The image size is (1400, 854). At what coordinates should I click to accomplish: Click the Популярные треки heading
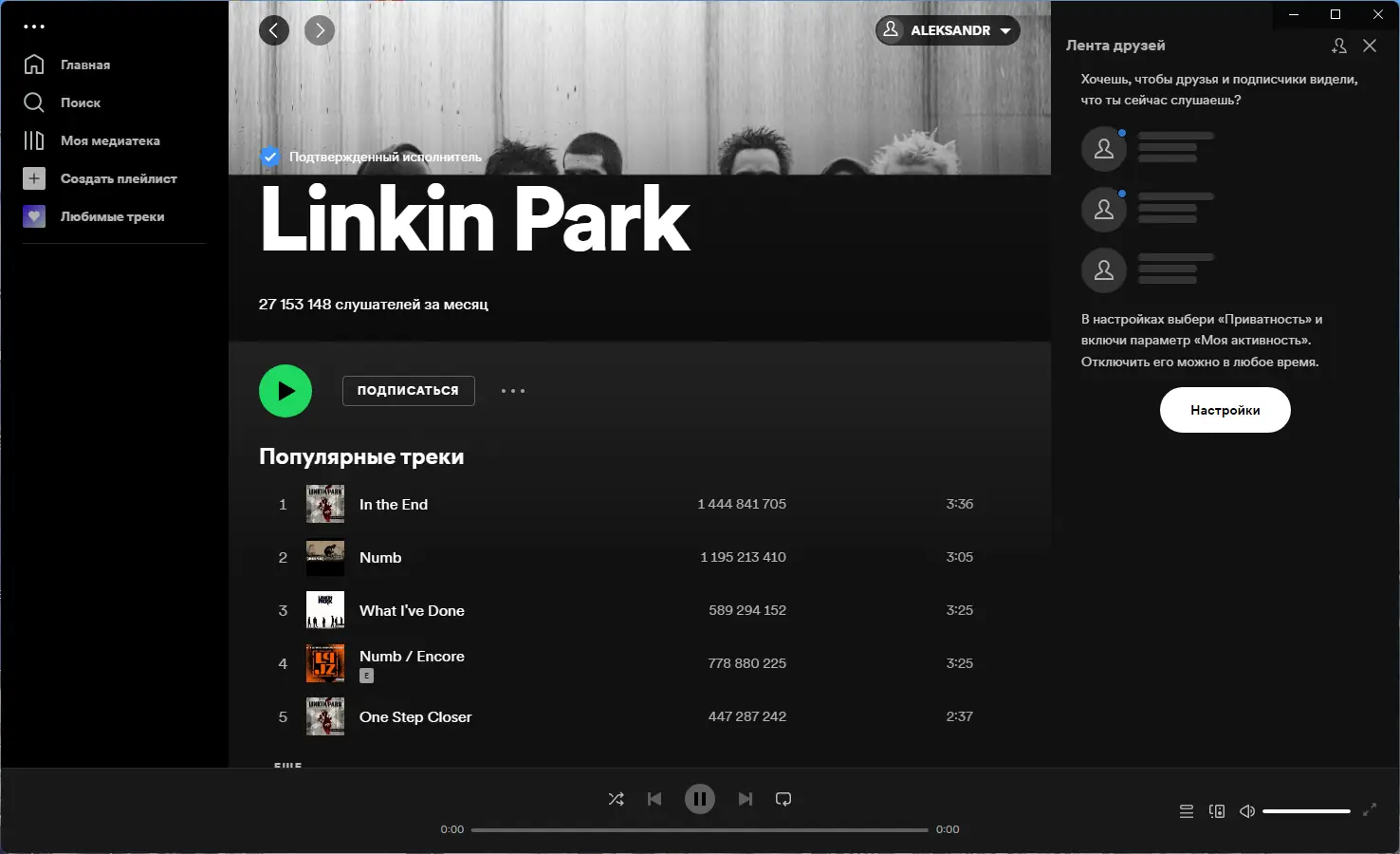click(361, 457)
